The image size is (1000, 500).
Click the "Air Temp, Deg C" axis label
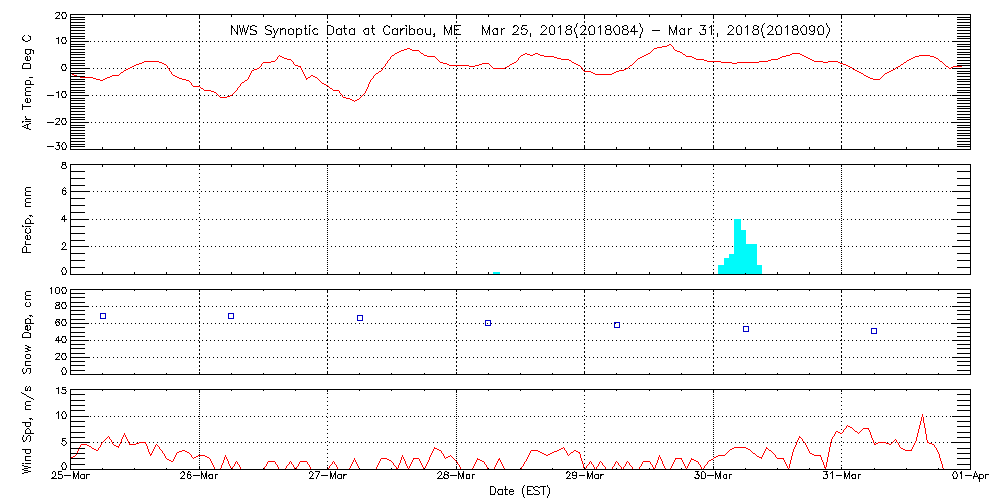28,82
